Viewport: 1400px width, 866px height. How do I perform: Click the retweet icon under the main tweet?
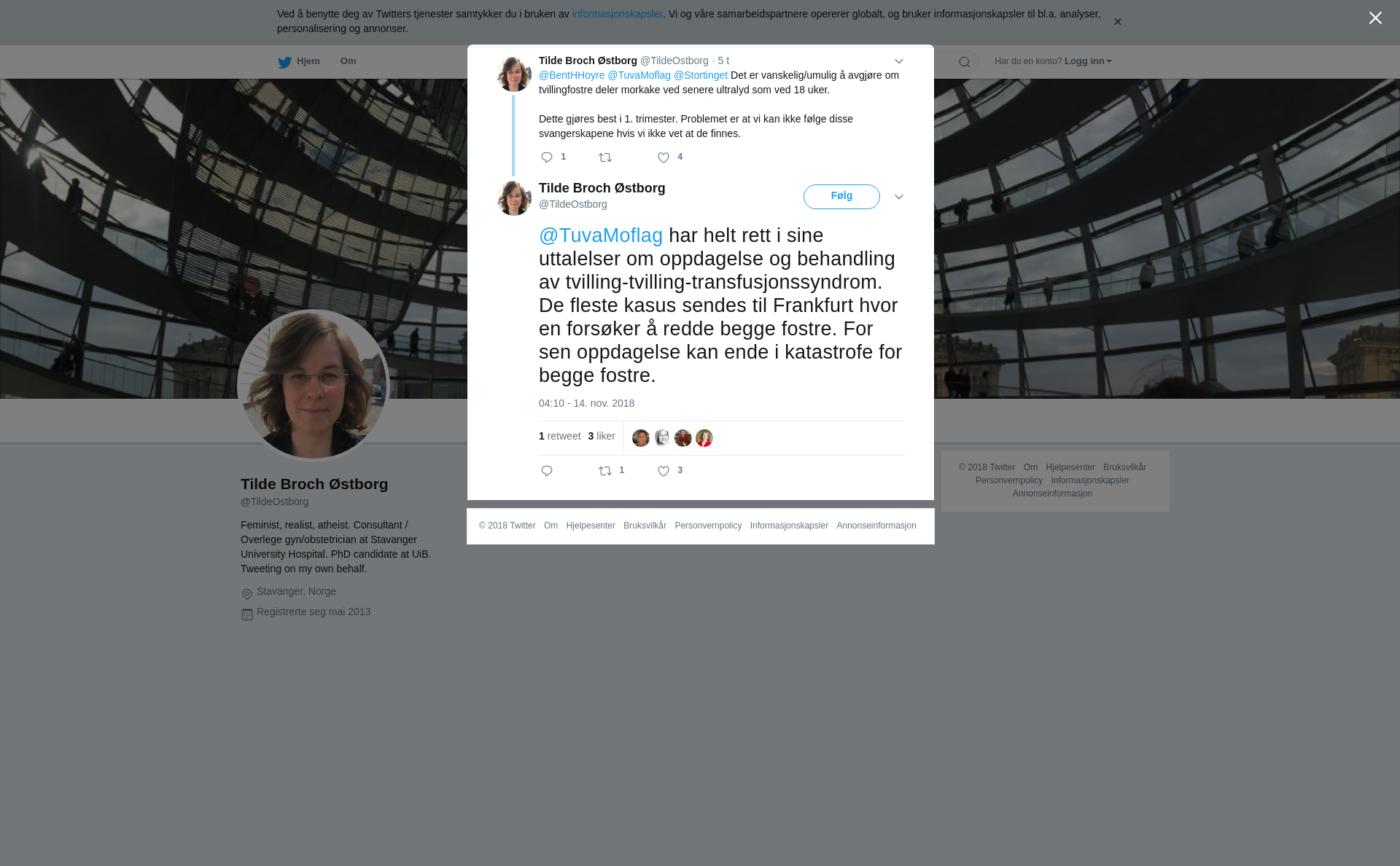[605, 471]
